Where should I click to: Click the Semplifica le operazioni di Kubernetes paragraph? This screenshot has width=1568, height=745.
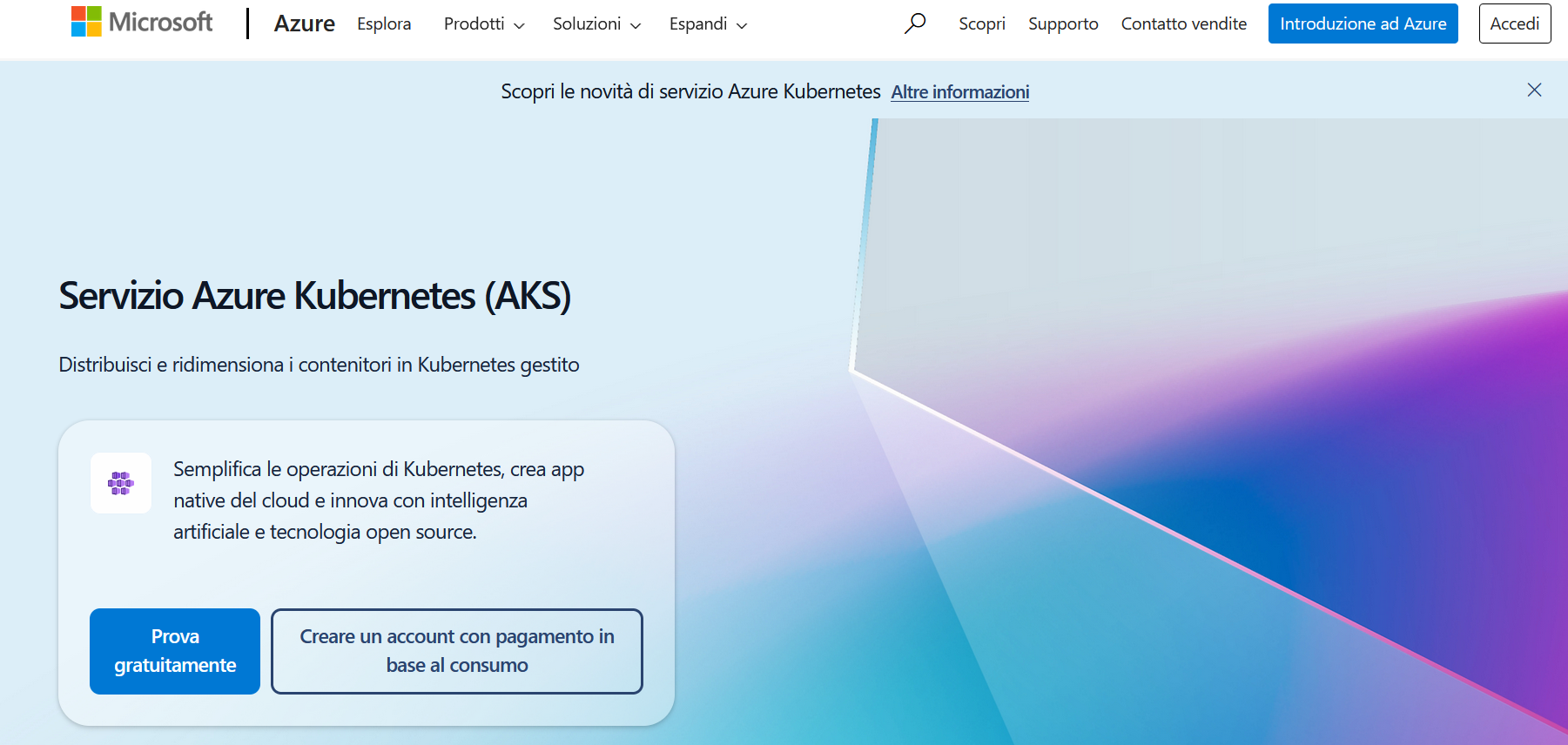pos(379,500)
